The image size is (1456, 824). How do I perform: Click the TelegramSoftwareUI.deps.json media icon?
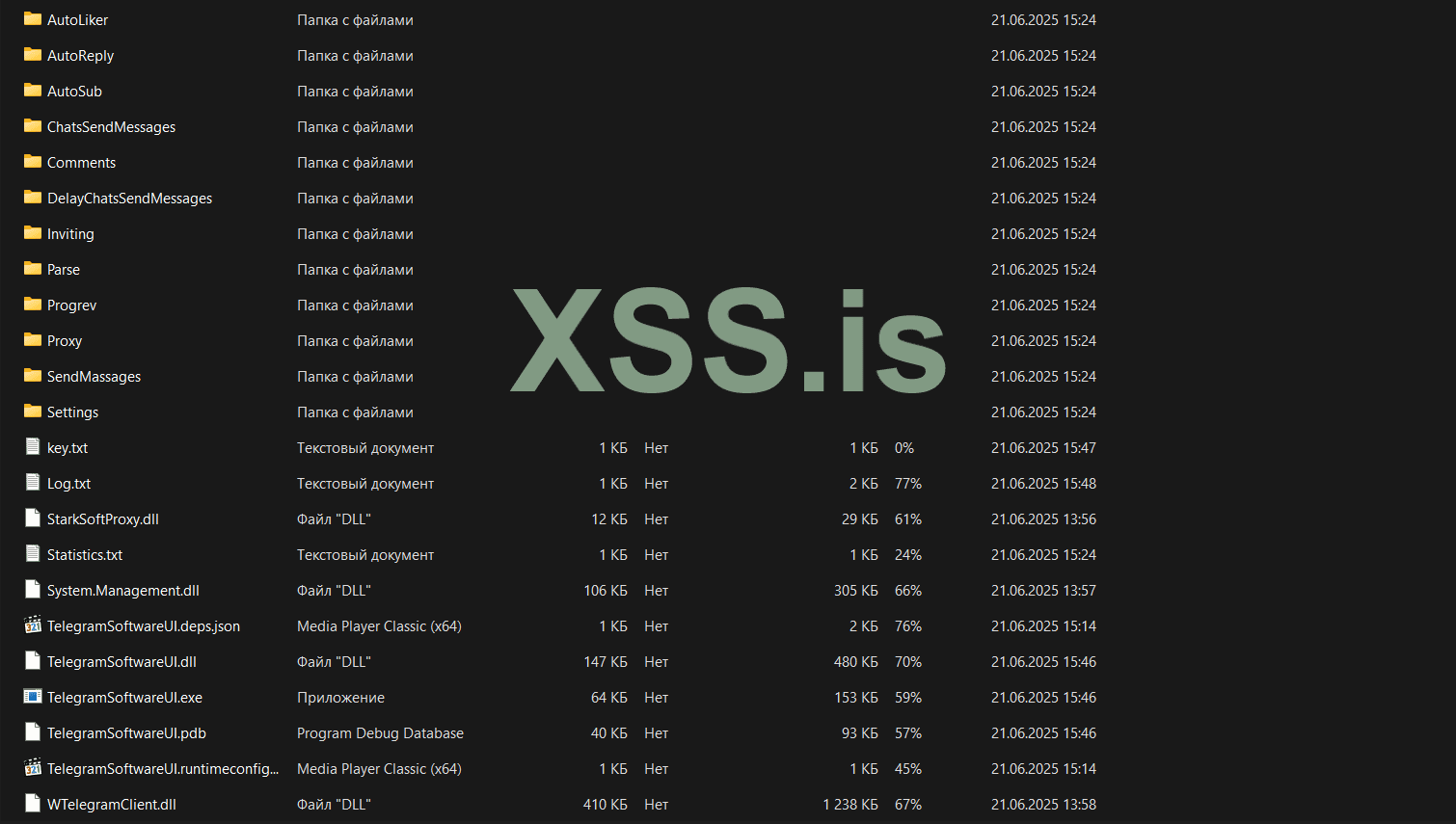click(x=33, y=625)
